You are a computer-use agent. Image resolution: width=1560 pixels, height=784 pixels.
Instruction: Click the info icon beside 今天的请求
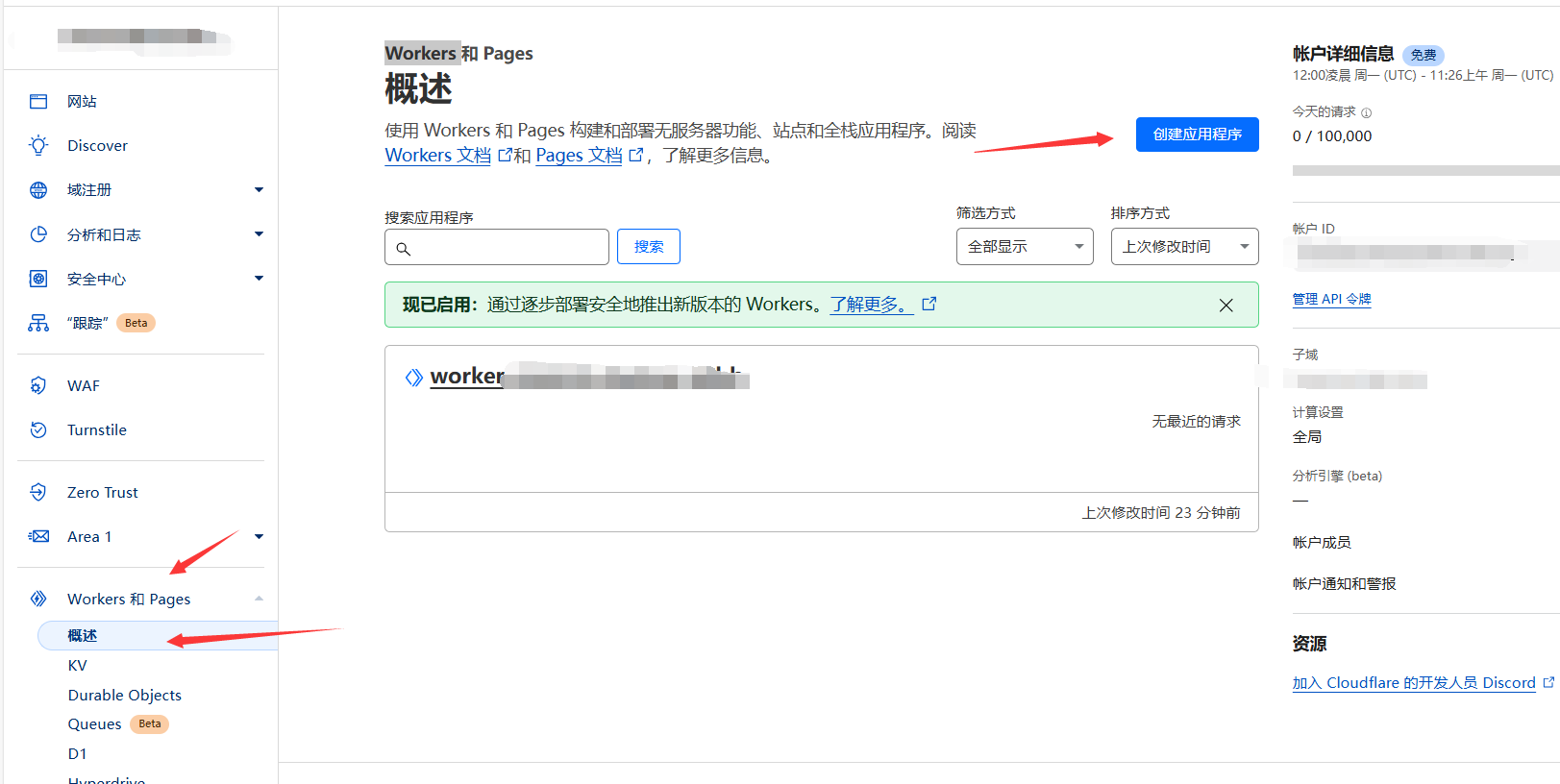(x=1367, y=113)
